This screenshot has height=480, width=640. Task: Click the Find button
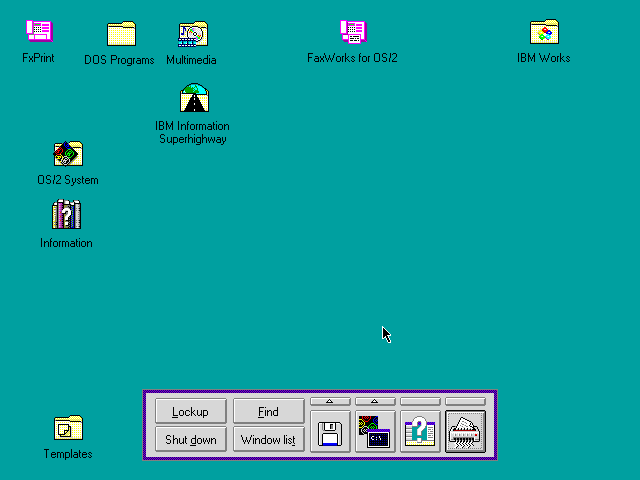(269, 411)
